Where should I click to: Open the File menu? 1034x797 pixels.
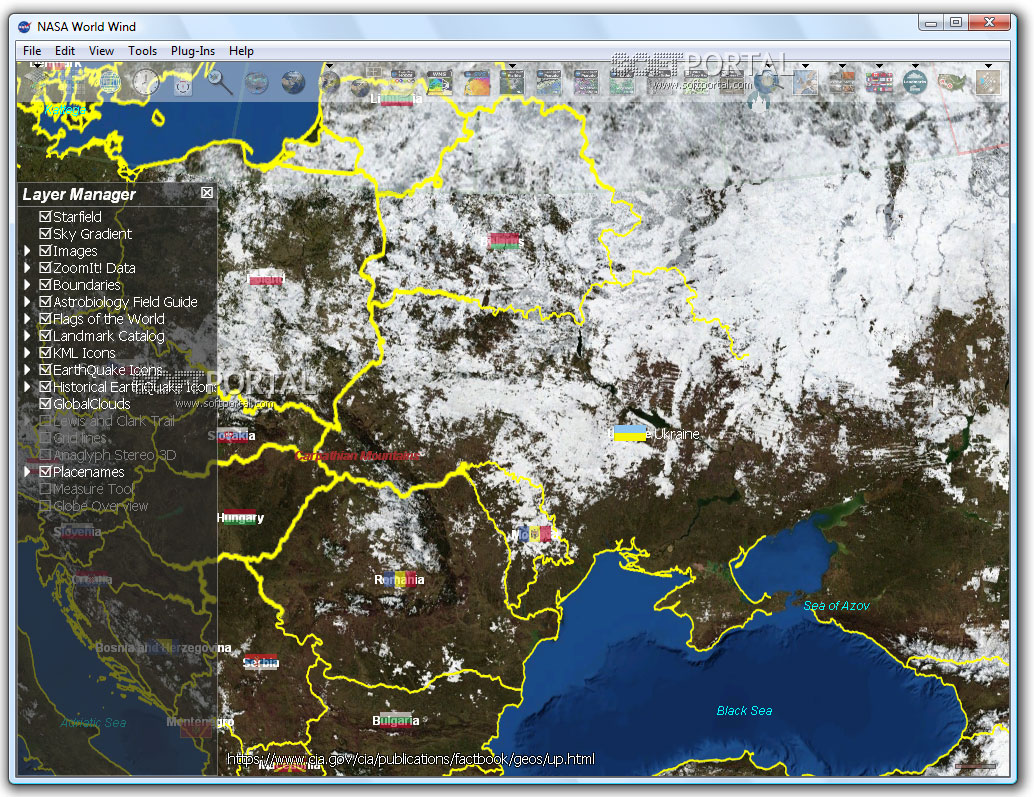point(32,51)
